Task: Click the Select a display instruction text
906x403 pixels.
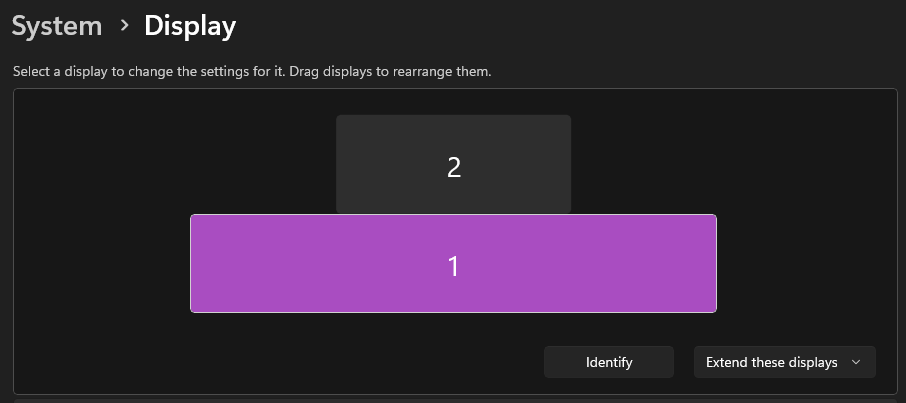Action: (251, 72)
